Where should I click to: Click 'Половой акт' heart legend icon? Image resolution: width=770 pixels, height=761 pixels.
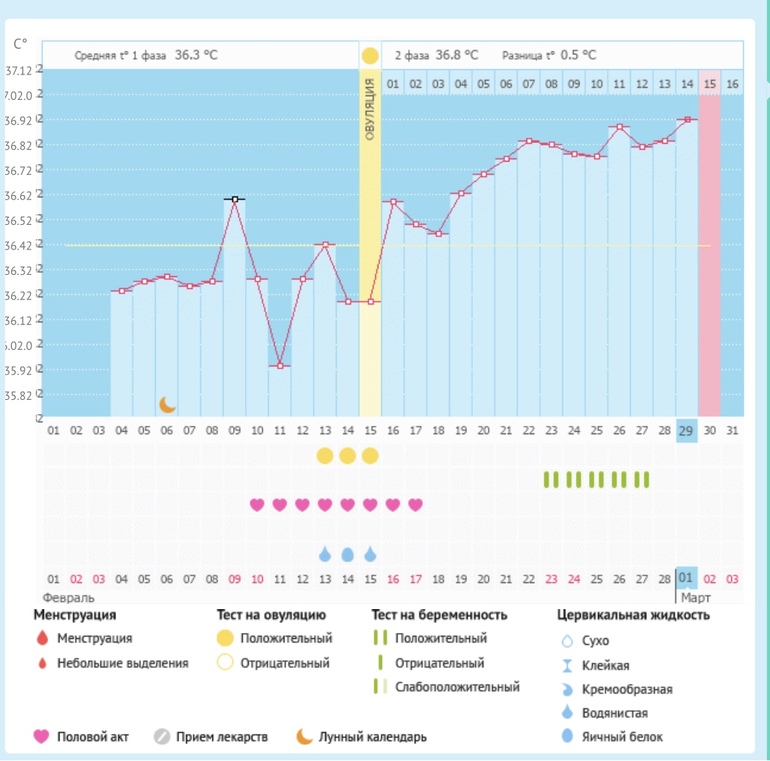point(42,737)
